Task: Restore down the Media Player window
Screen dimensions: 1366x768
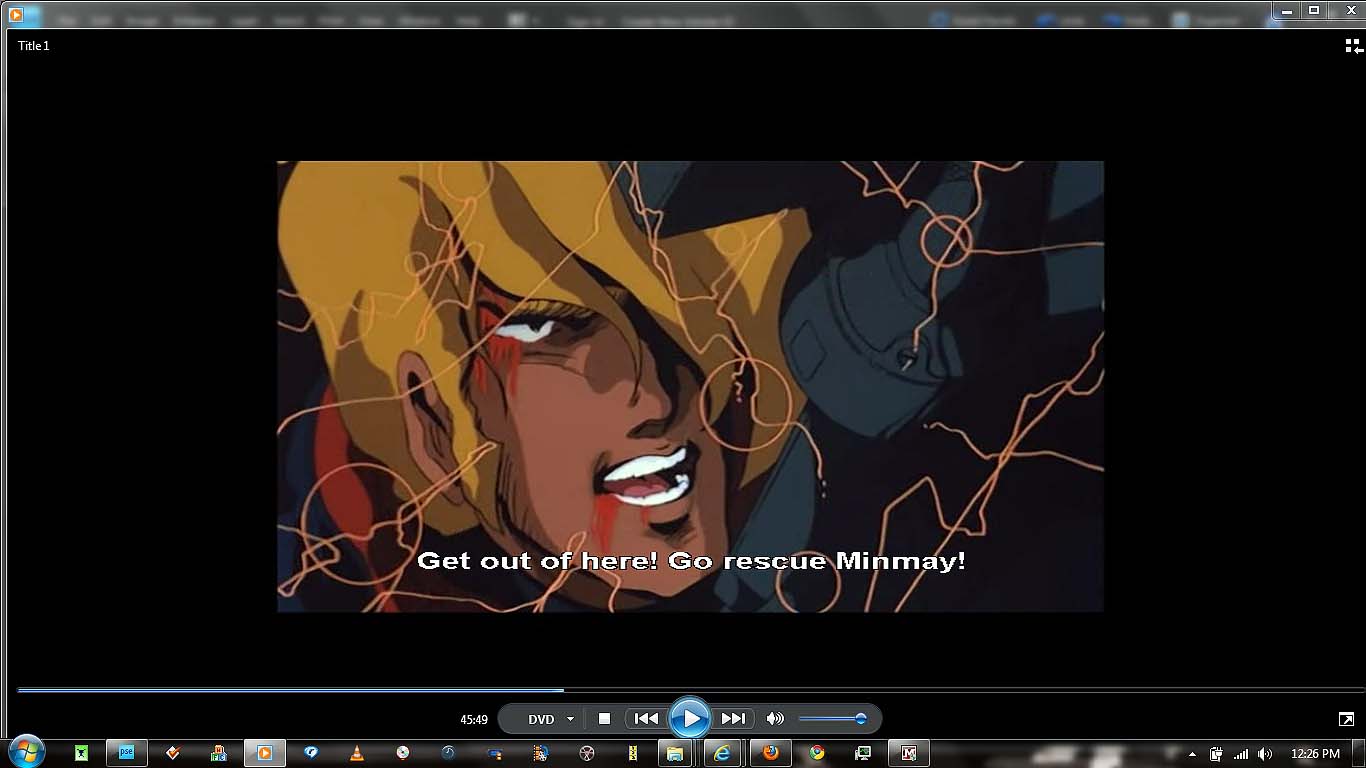Action: [1314, 10]
